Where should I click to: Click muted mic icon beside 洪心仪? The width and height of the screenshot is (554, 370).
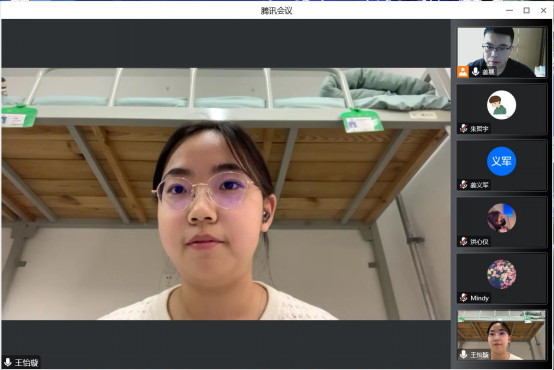(464, 242)
